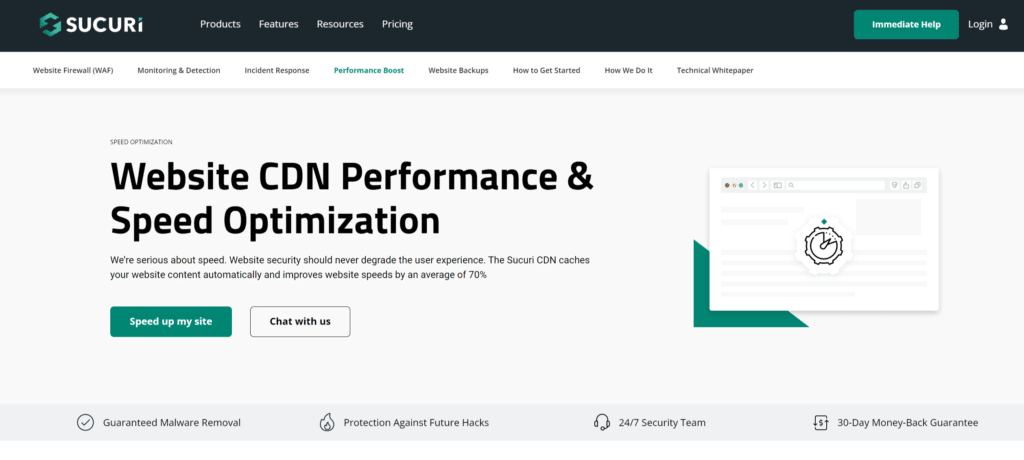Open the Products menu
Image resolution: width=1024 pixels, height=460 pixels.
[x=220, y=24]
